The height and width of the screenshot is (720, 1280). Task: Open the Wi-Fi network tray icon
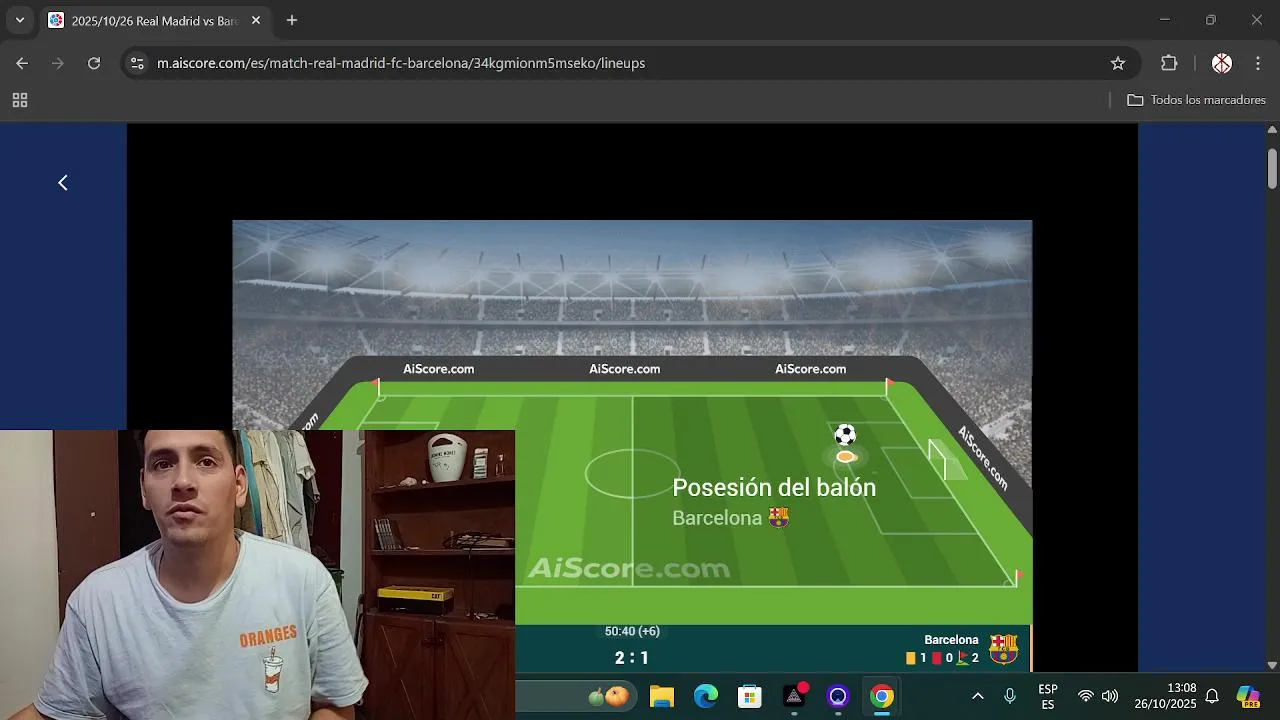pos(1086,697)
